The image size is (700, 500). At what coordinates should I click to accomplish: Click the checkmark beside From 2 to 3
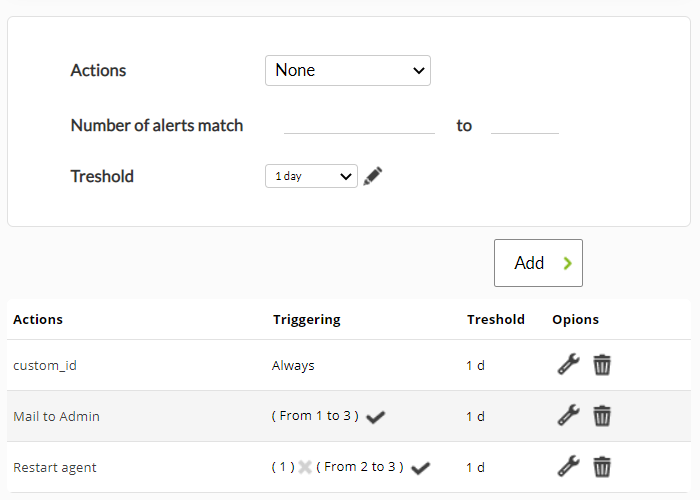pos(421,468)
